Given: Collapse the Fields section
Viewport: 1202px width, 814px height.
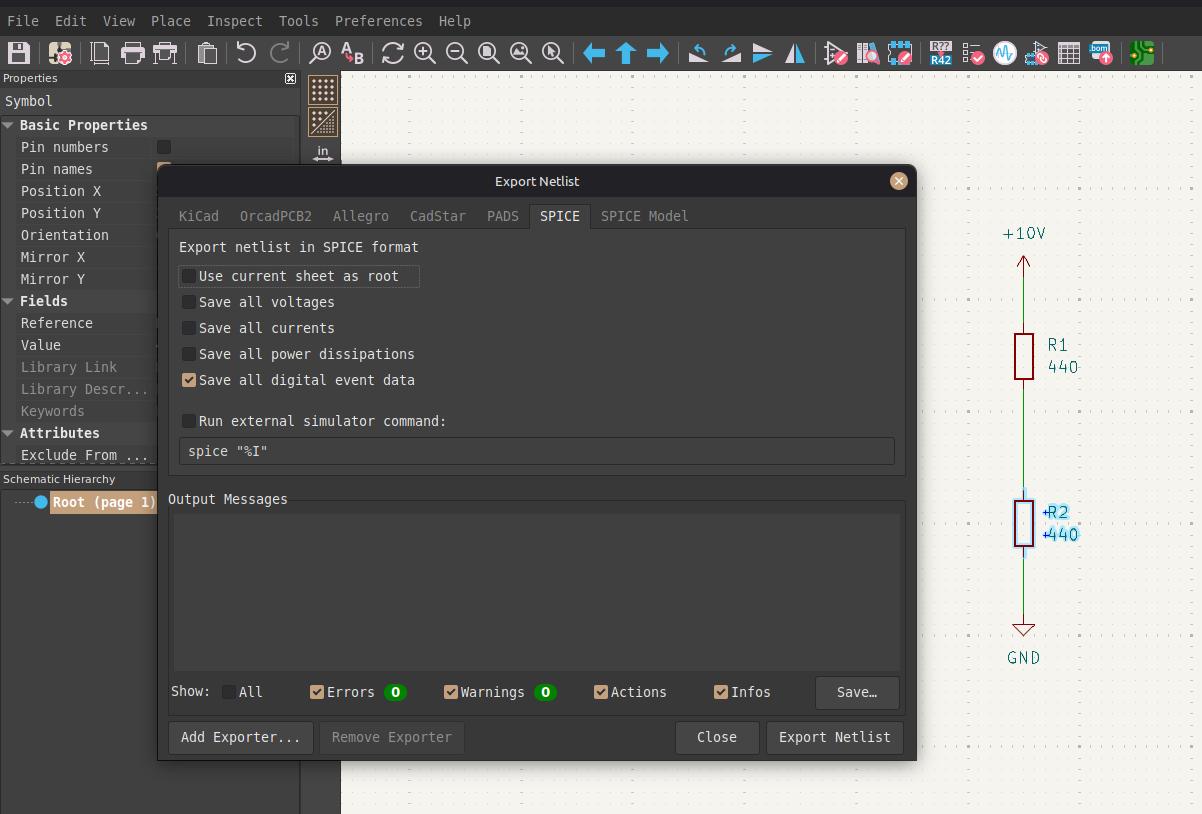Looking at the screenshot, I should tap(8, 301).
